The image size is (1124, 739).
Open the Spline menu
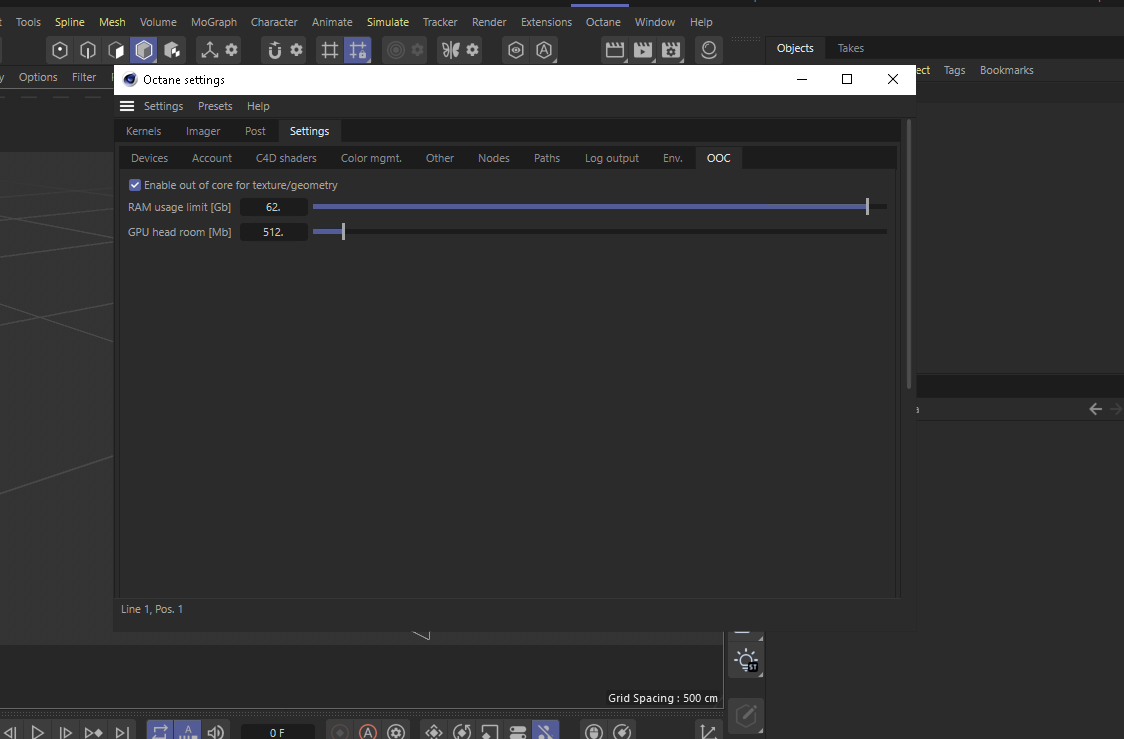[x=70, y=22]
